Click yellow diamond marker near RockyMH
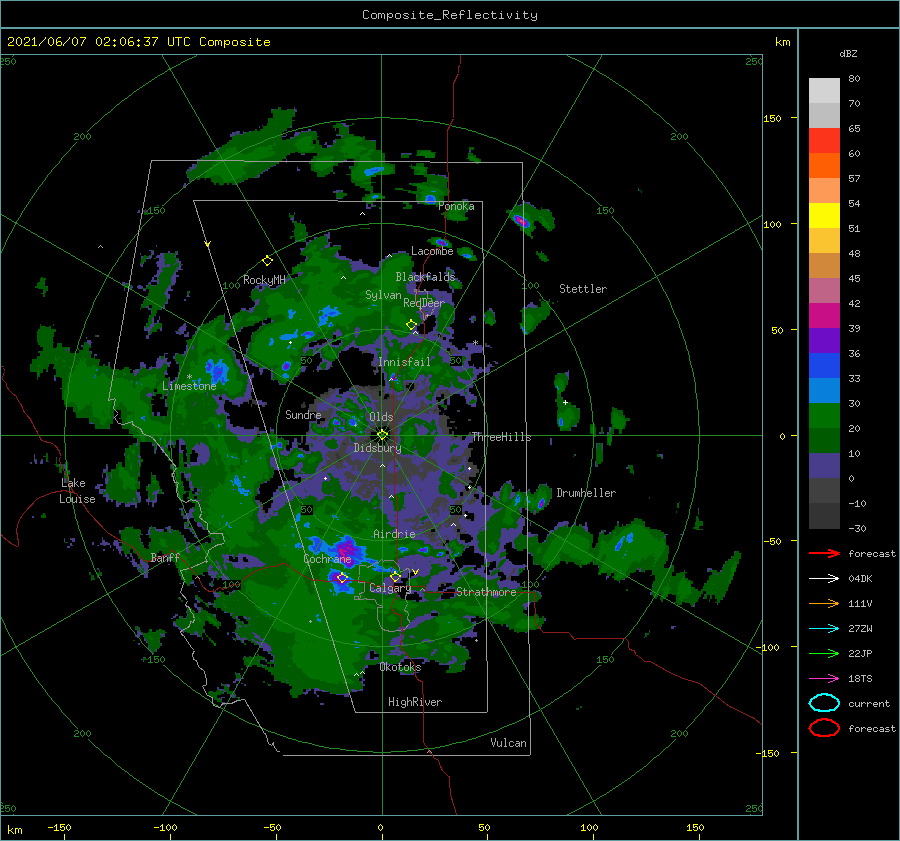The image size is (900, 841). coord(267,261)
